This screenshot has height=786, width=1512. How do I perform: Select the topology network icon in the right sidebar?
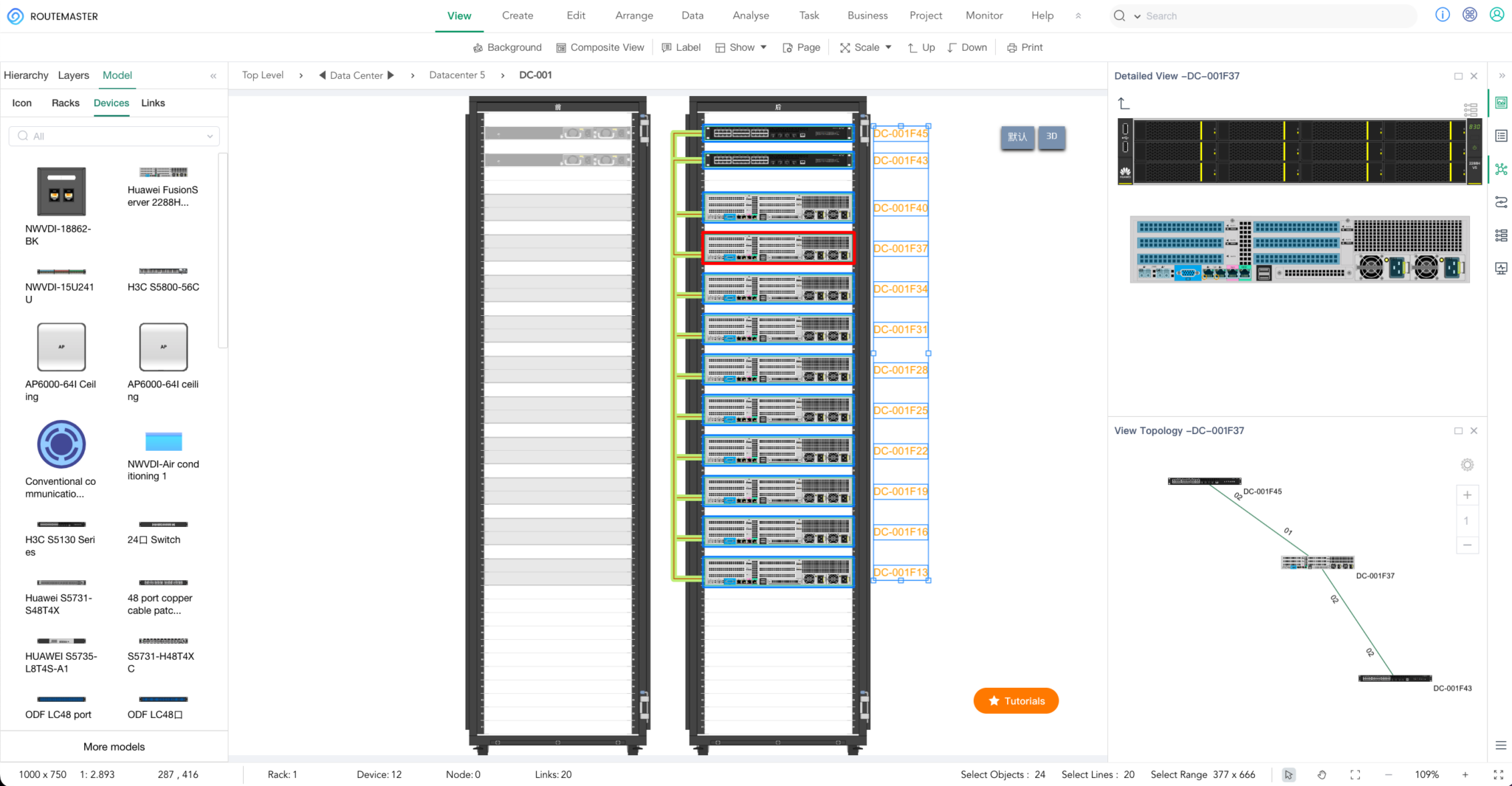pos(1501,169)
